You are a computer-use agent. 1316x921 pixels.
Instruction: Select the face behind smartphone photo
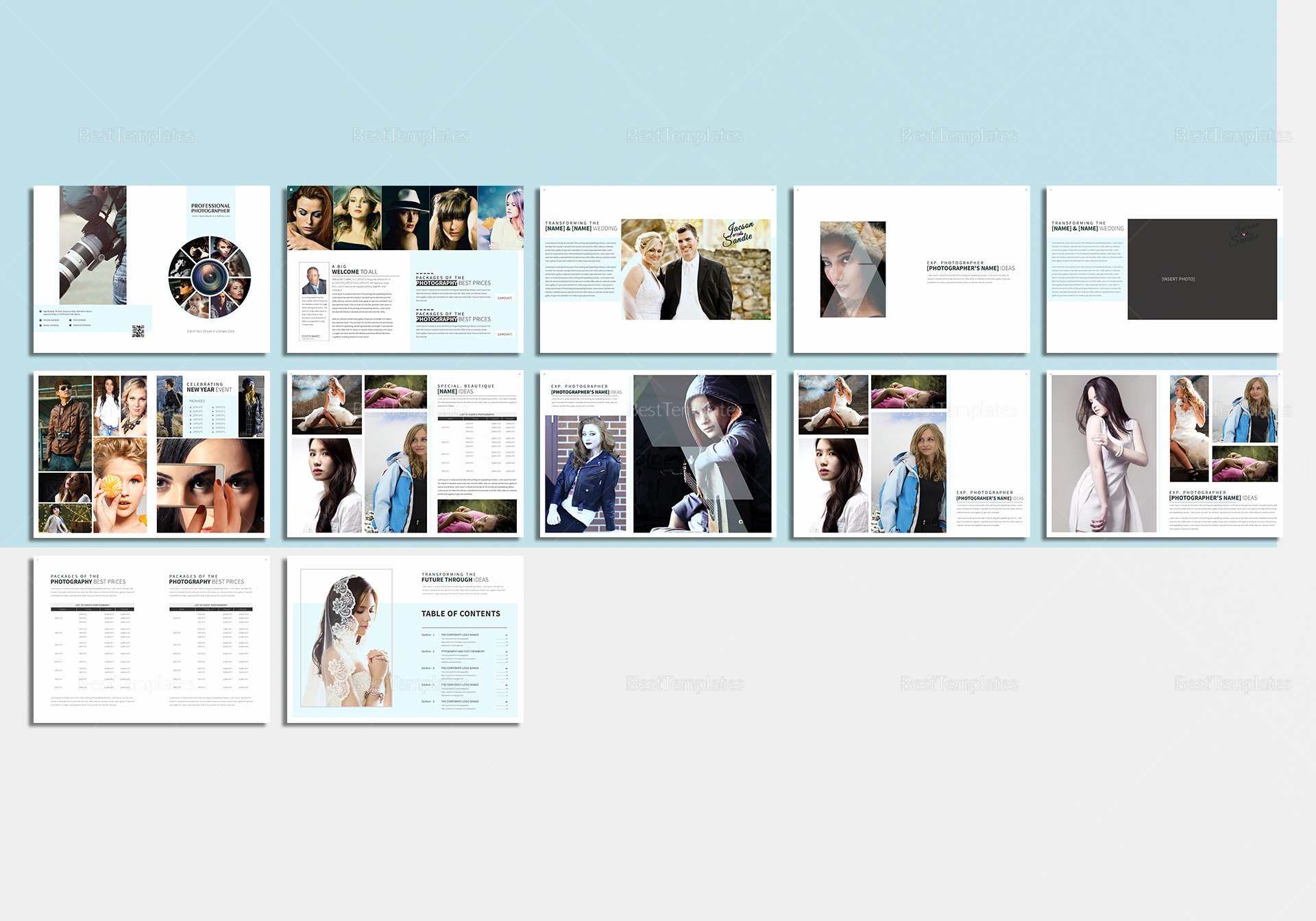click(210, 486)
